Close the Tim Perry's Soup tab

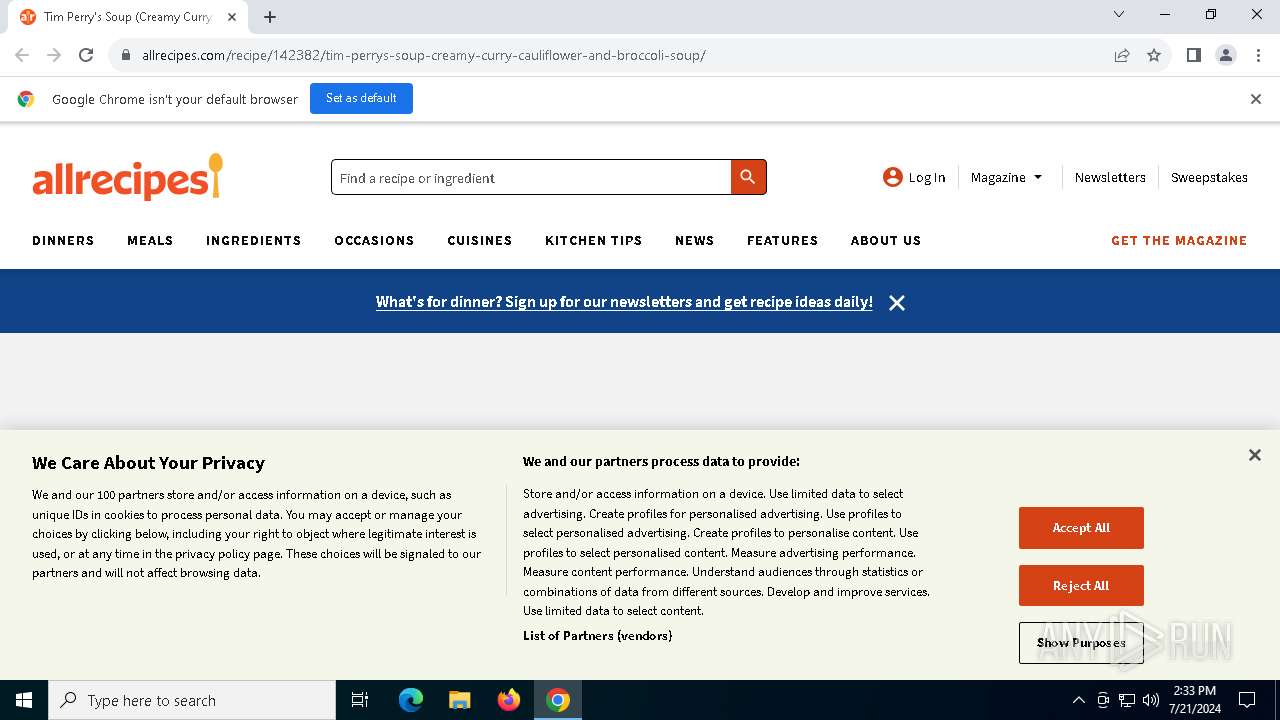coord(231,17)
